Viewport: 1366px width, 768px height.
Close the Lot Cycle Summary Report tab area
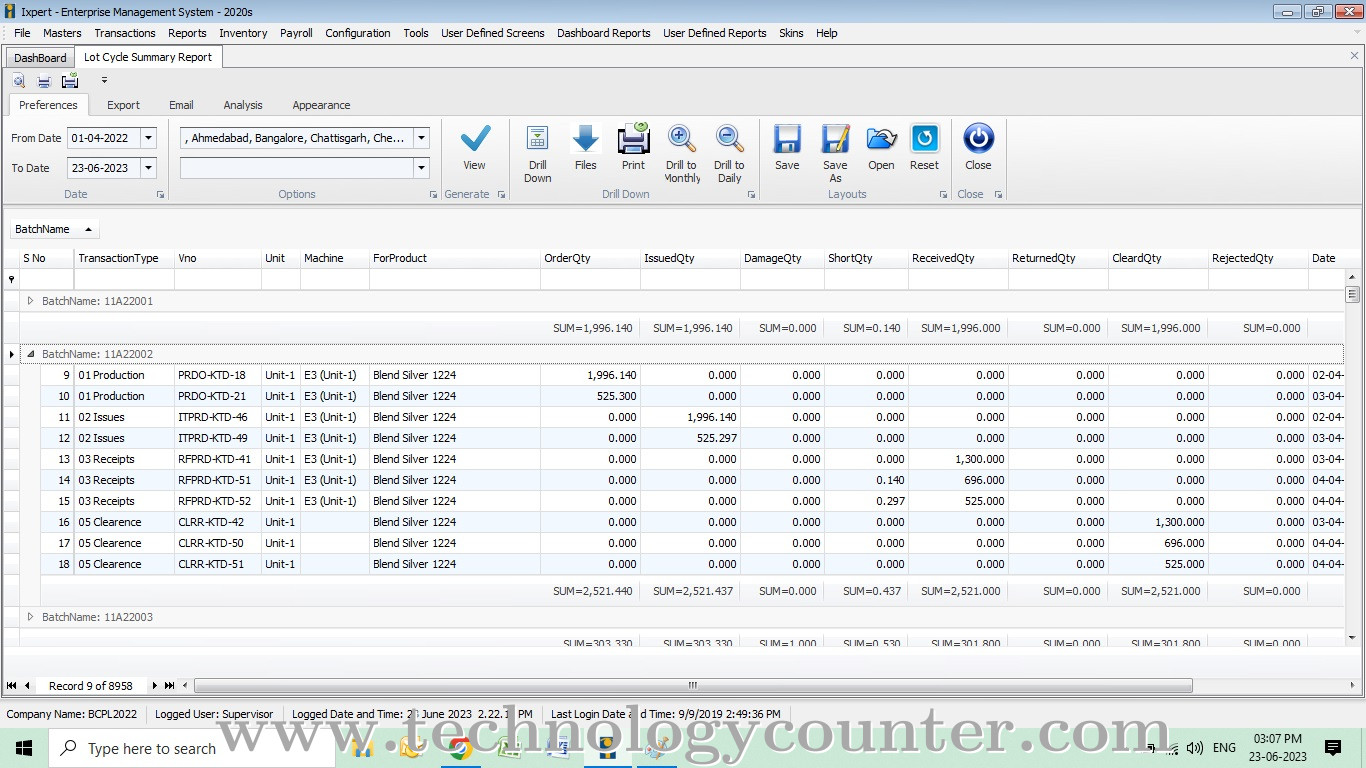tap(1354, 56)
